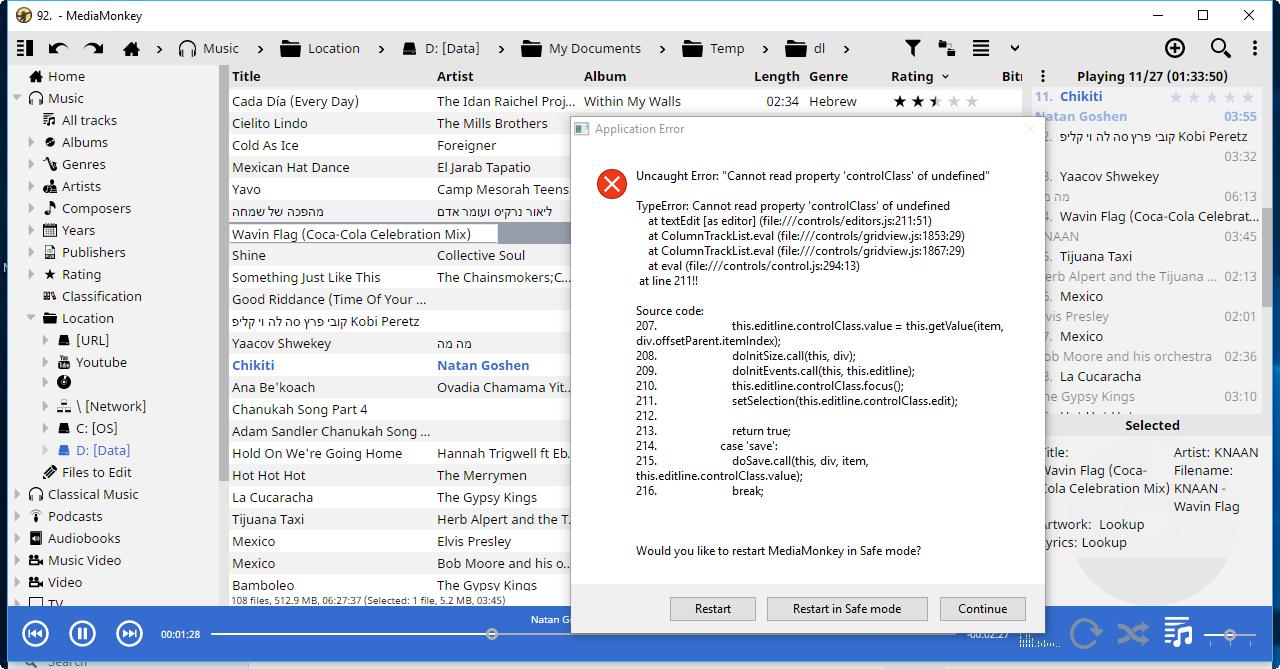This screenshot has width=1280, height=669.
Task: Click the circled plus add icon
Action: click(1175, 48)
